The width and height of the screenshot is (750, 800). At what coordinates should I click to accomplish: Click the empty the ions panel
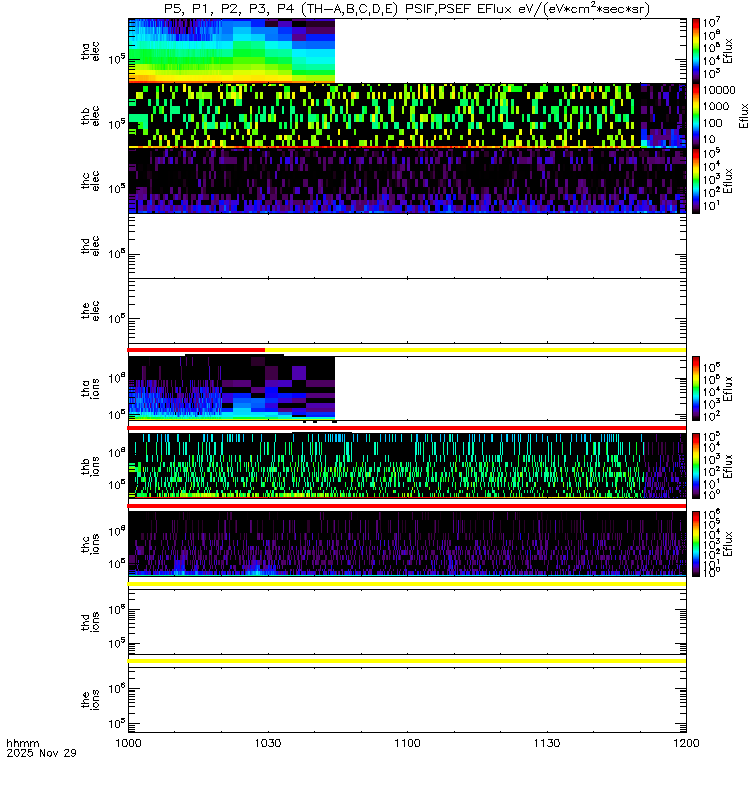407,700
